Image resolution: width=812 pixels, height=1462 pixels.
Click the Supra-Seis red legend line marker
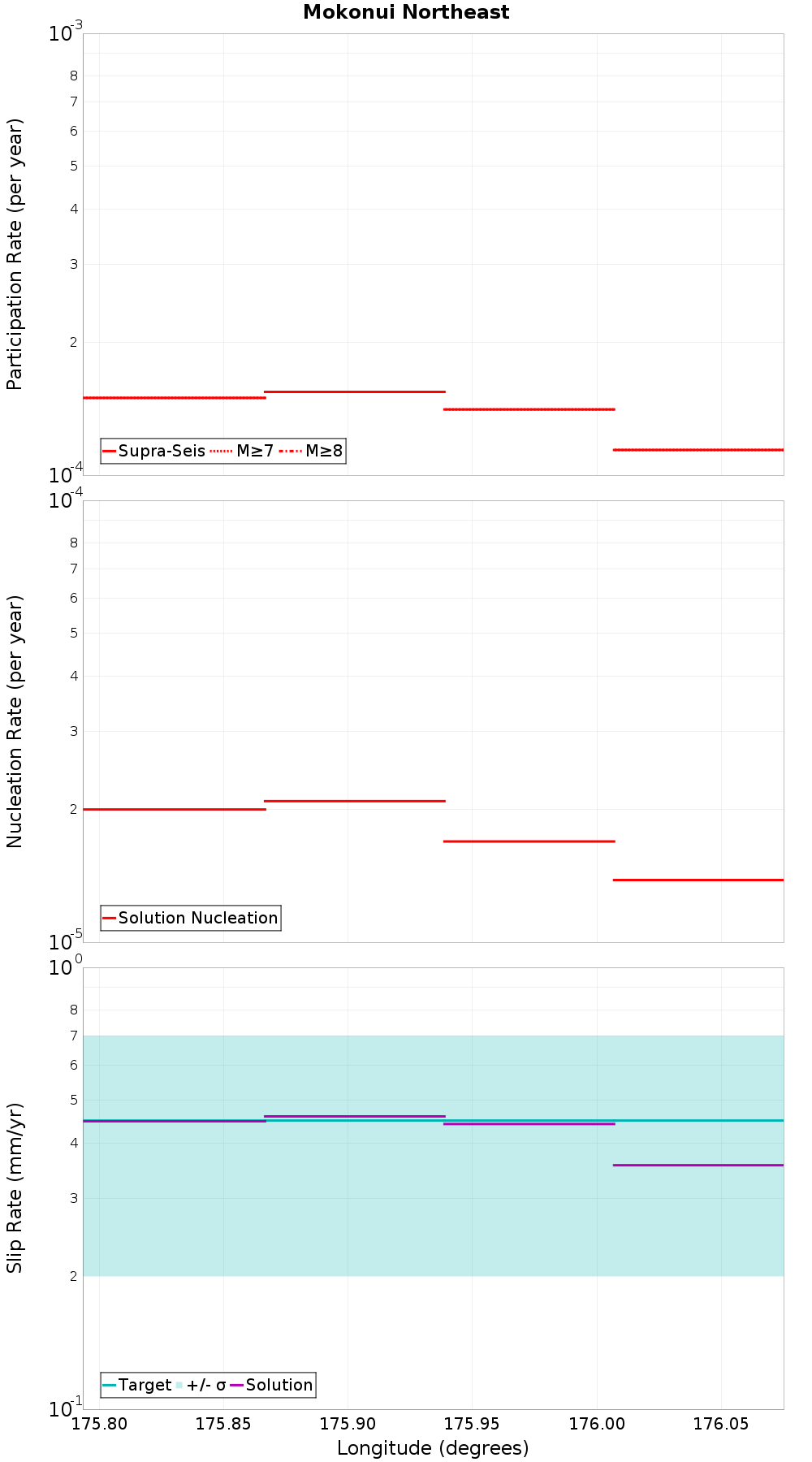click(110, 451)
